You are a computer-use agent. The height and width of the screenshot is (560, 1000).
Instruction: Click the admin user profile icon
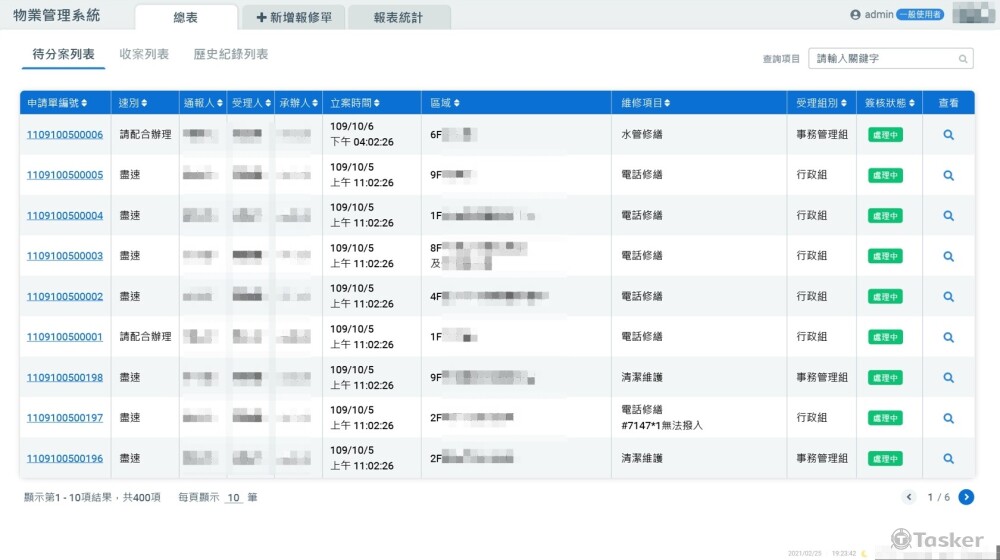pos(855,15)
